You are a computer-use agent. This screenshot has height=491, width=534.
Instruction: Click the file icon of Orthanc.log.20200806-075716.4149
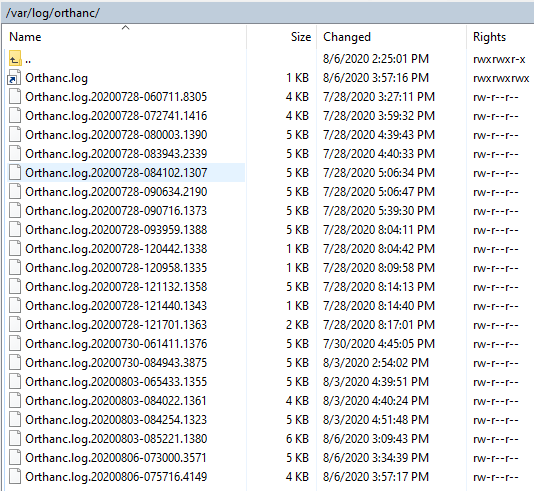click(15, 476)
